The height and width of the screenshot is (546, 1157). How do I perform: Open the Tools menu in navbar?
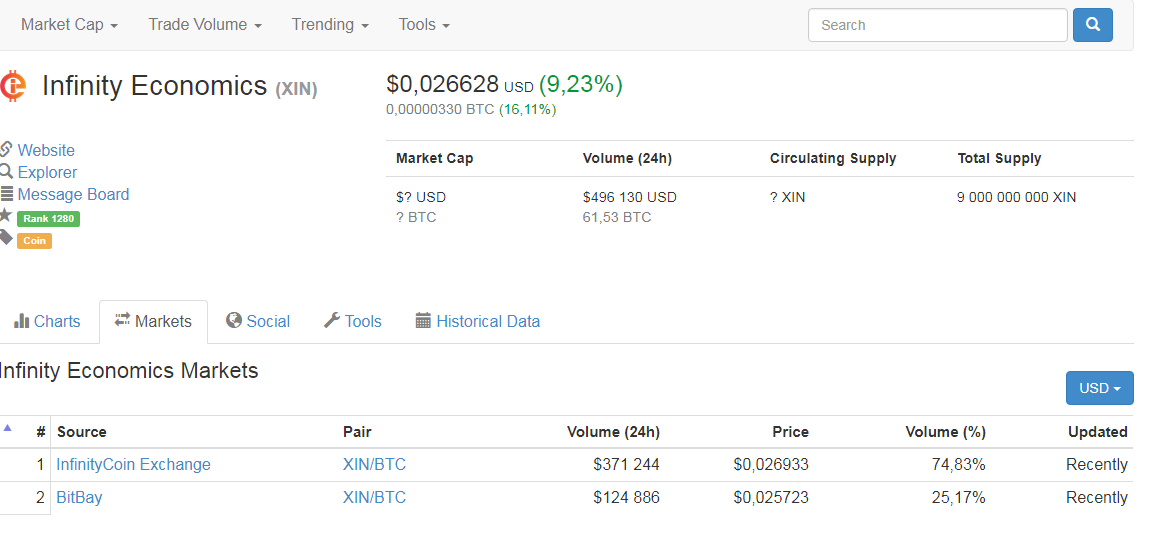tap(424, 25)
